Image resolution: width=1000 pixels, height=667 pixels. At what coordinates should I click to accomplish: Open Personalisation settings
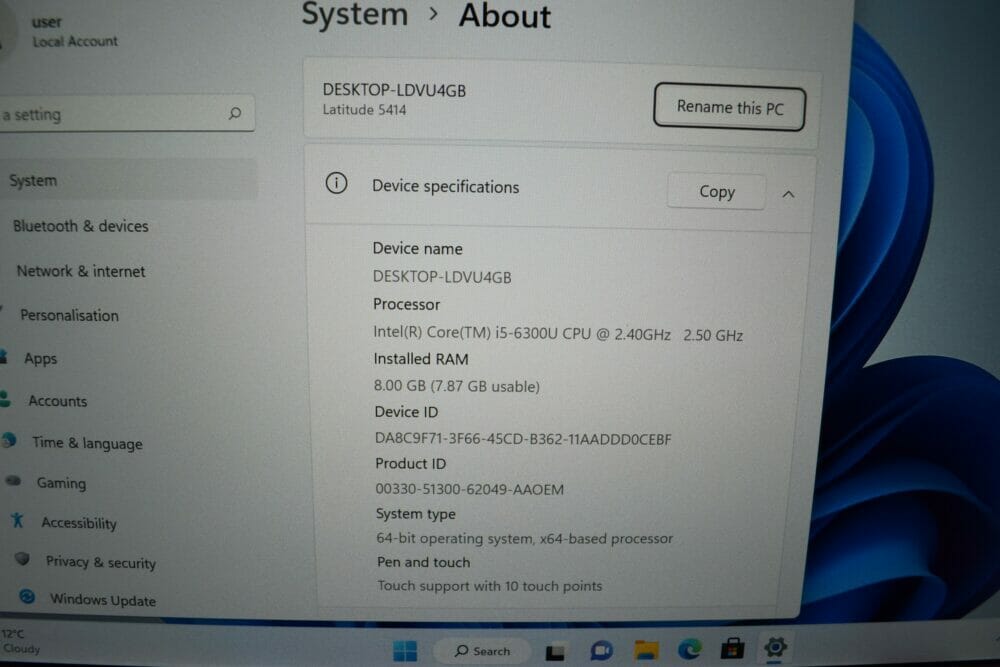click(x=70, y=316)
